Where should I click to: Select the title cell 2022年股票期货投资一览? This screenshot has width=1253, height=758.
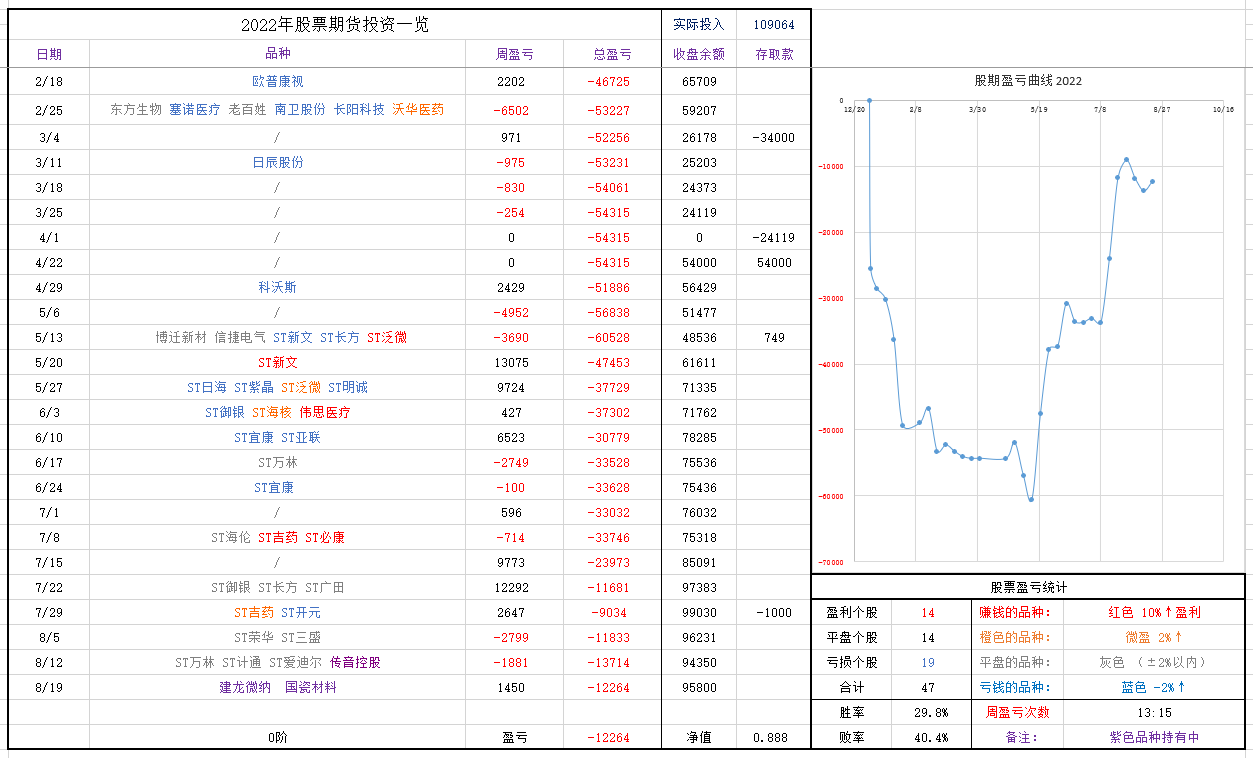pyautogui.click(x=335, y=25)
